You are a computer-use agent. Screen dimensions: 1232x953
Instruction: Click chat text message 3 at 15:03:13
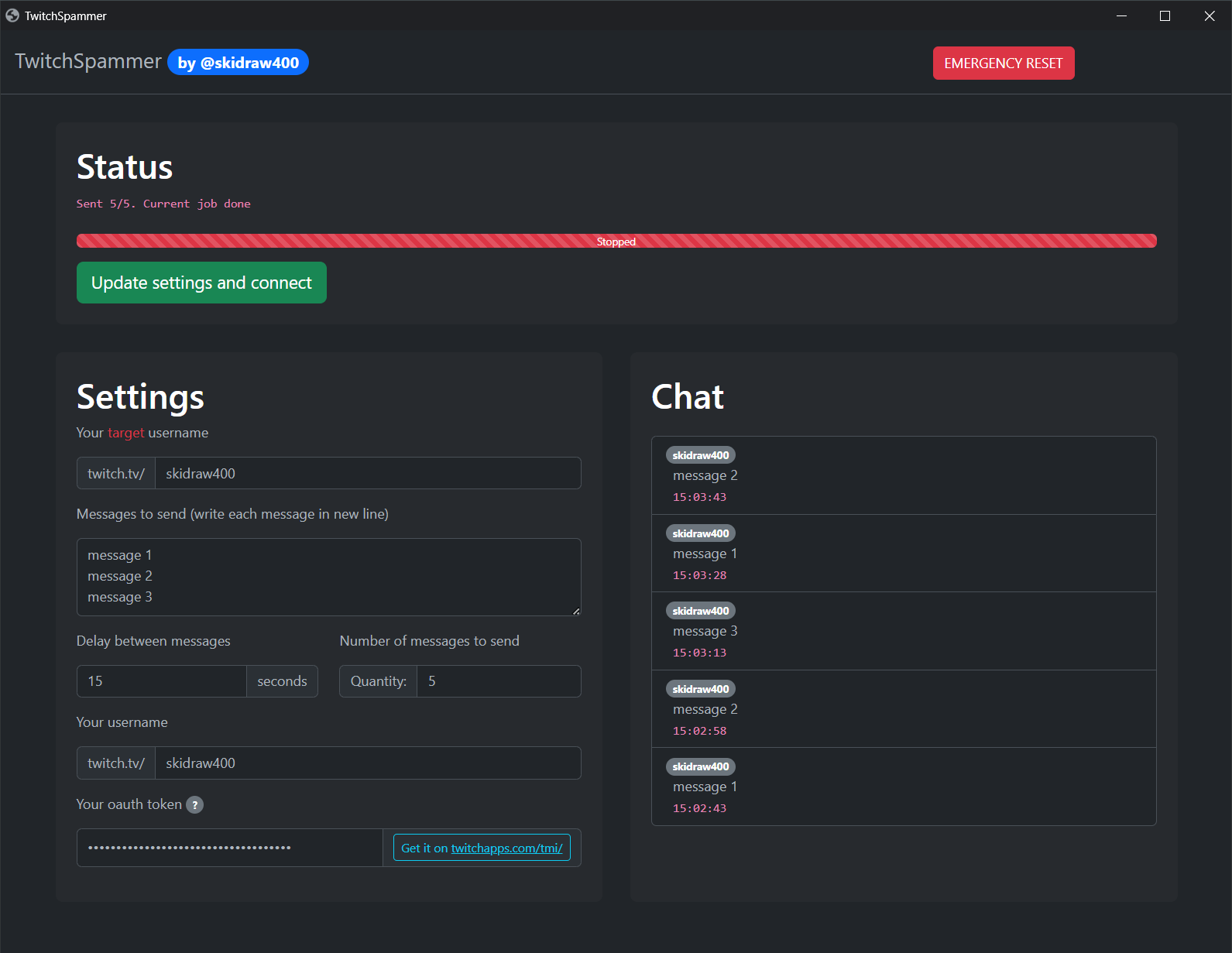[x=705, y=631]
